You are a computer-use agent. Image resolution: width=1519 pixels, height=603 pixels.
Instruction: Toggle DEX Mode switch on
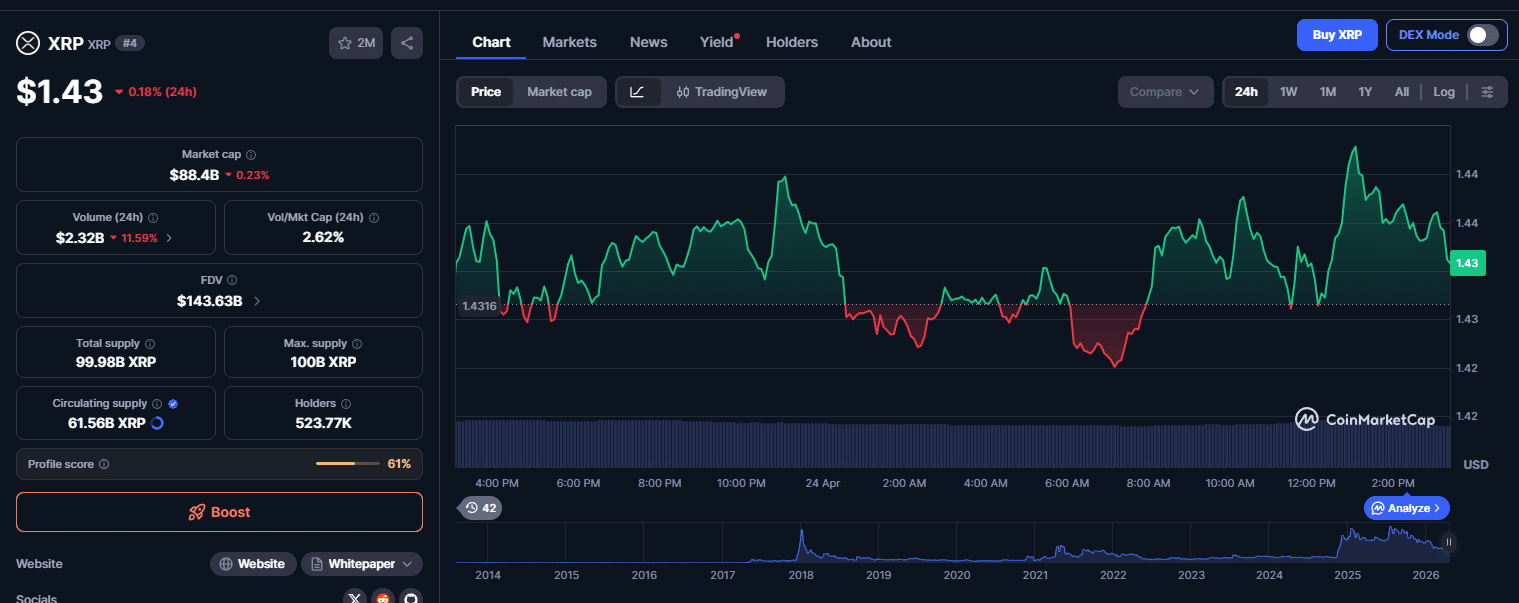tap(1482, 35)
